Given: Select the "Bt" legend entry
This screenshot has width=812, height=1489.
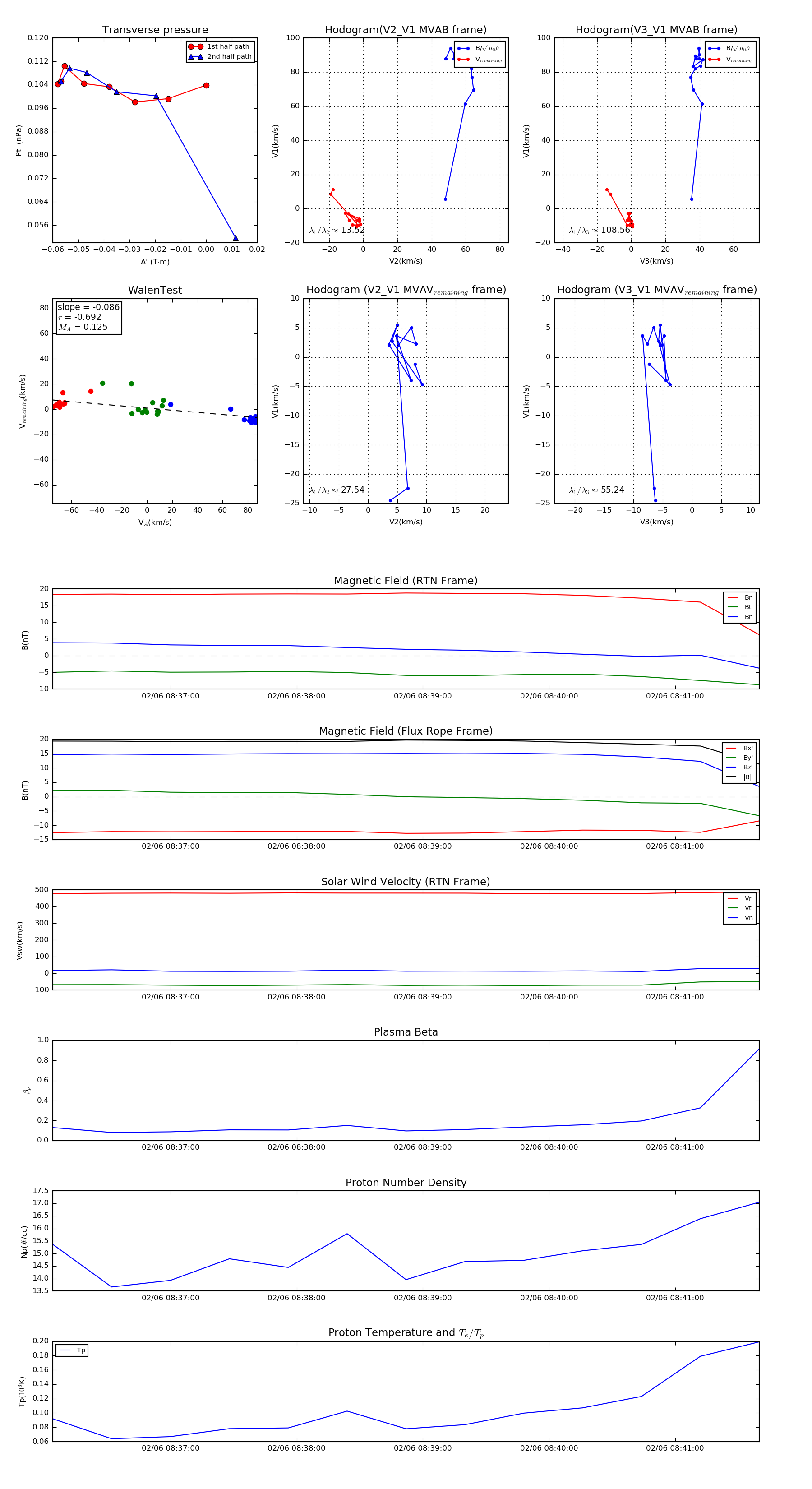Looking at the screenshot, I should 740,607.
